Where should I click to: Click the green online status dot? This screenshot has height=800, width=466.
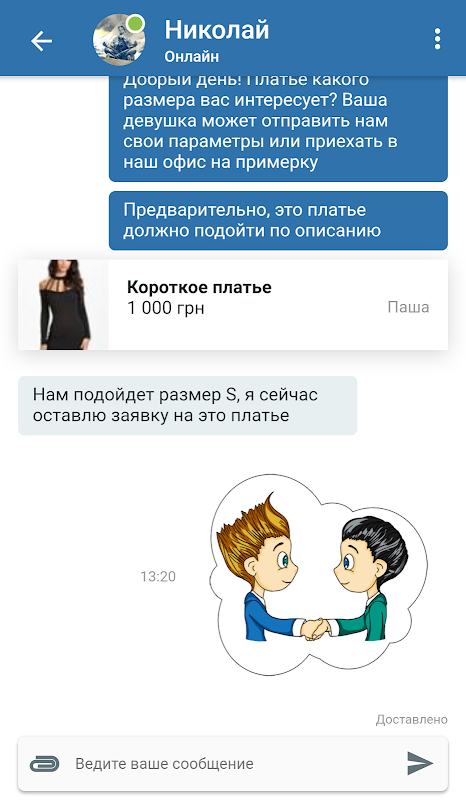click(x=136, y=23)
